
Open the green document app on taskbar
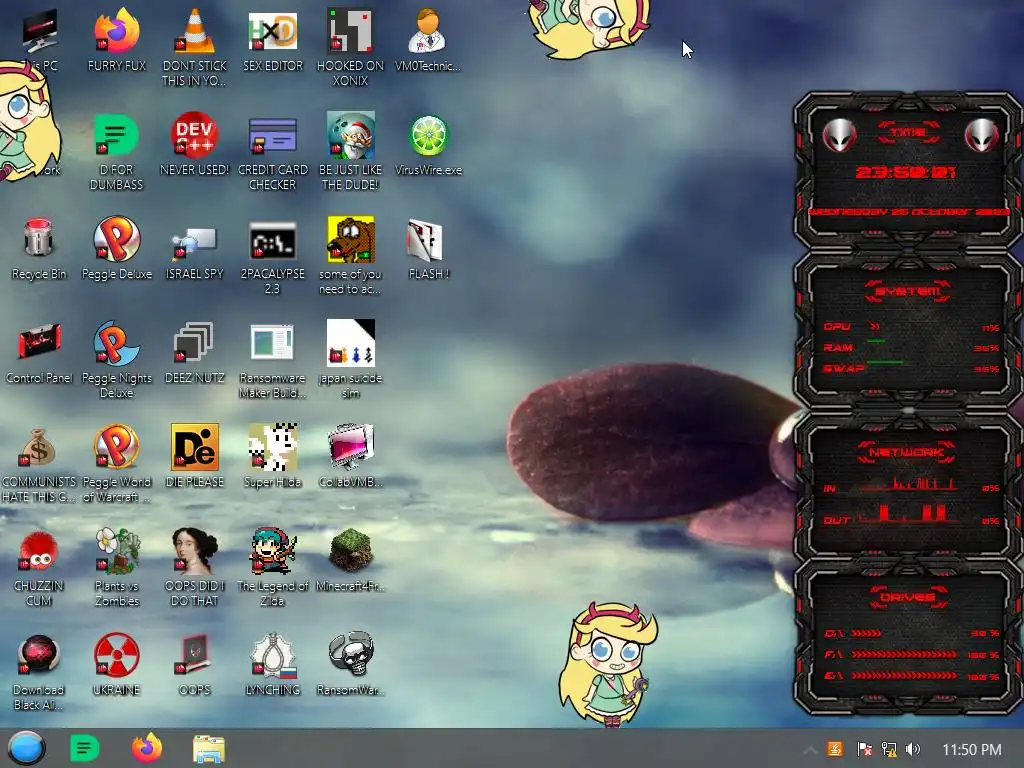pyautogui.click(x=85, y=748)
